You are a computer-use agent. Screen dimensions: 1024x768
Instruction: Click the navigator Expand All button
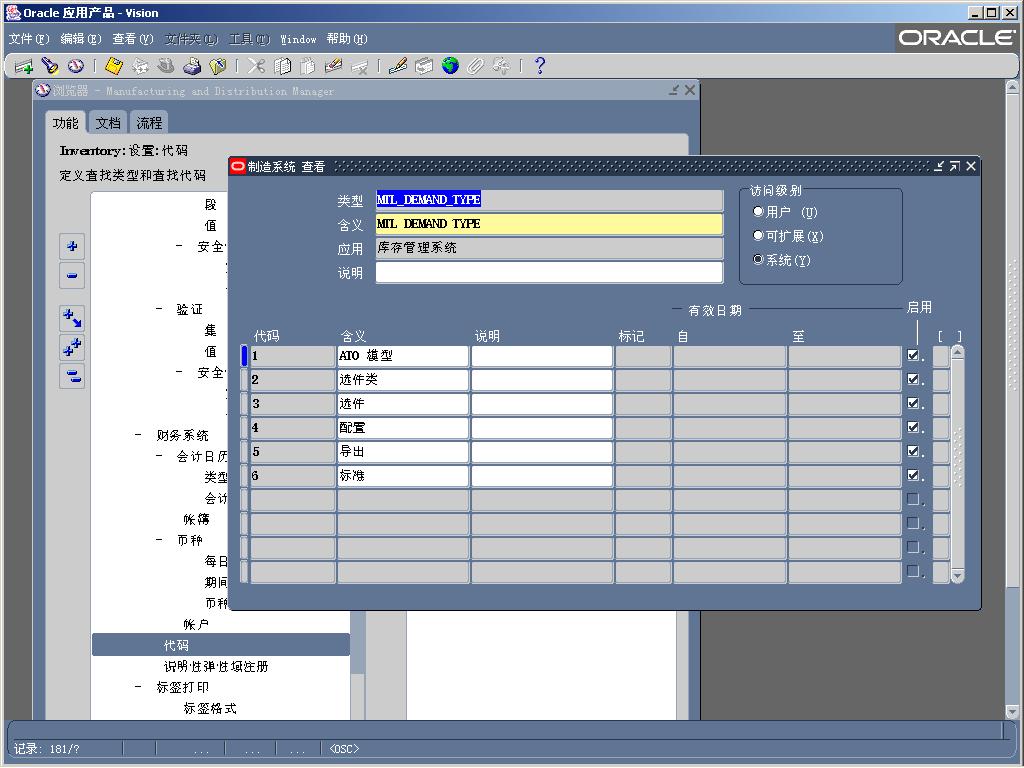[x=72, y=347]
